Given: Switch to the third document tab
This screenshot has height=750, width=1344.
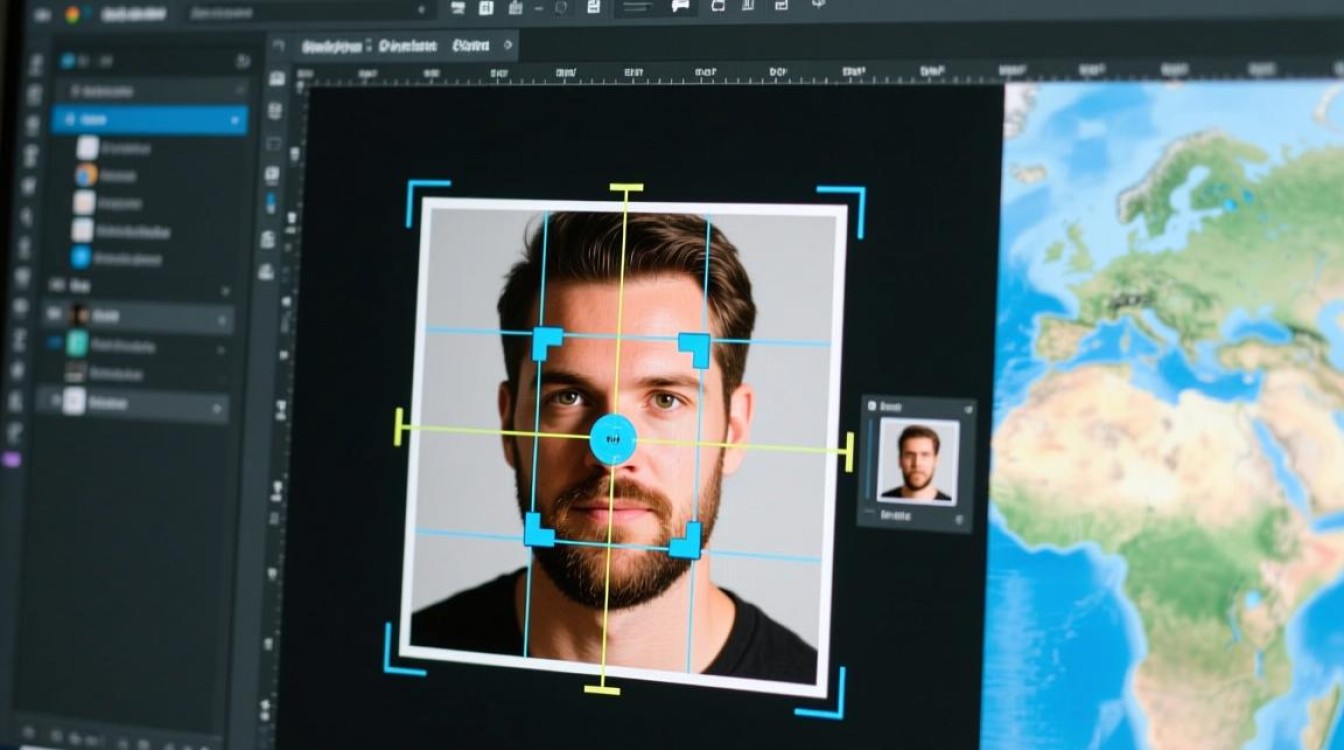Looking at the screenshot, I should (470, 46).
